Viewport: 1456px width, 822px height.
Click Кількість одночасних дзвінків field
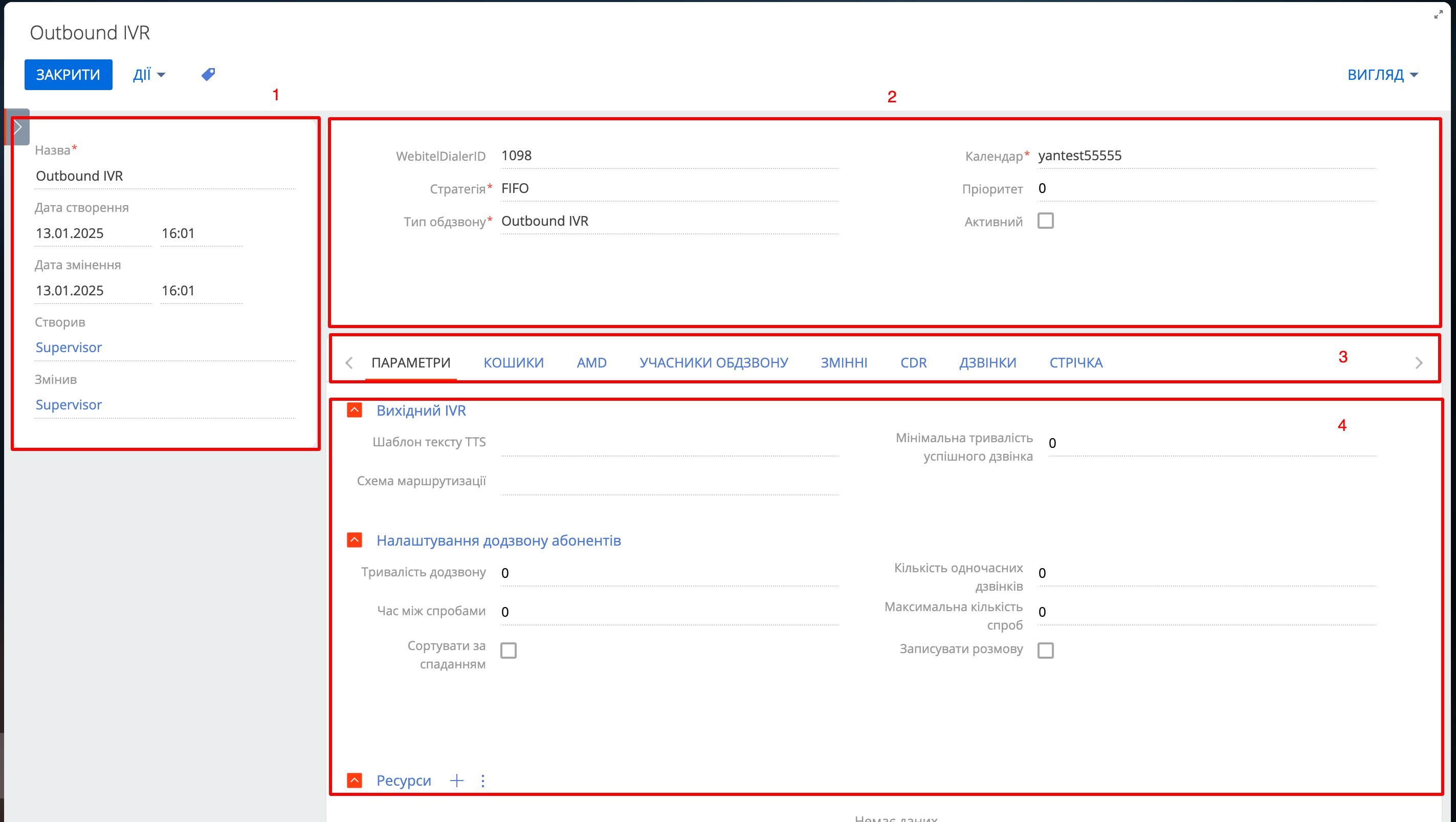pos(1207,573)
